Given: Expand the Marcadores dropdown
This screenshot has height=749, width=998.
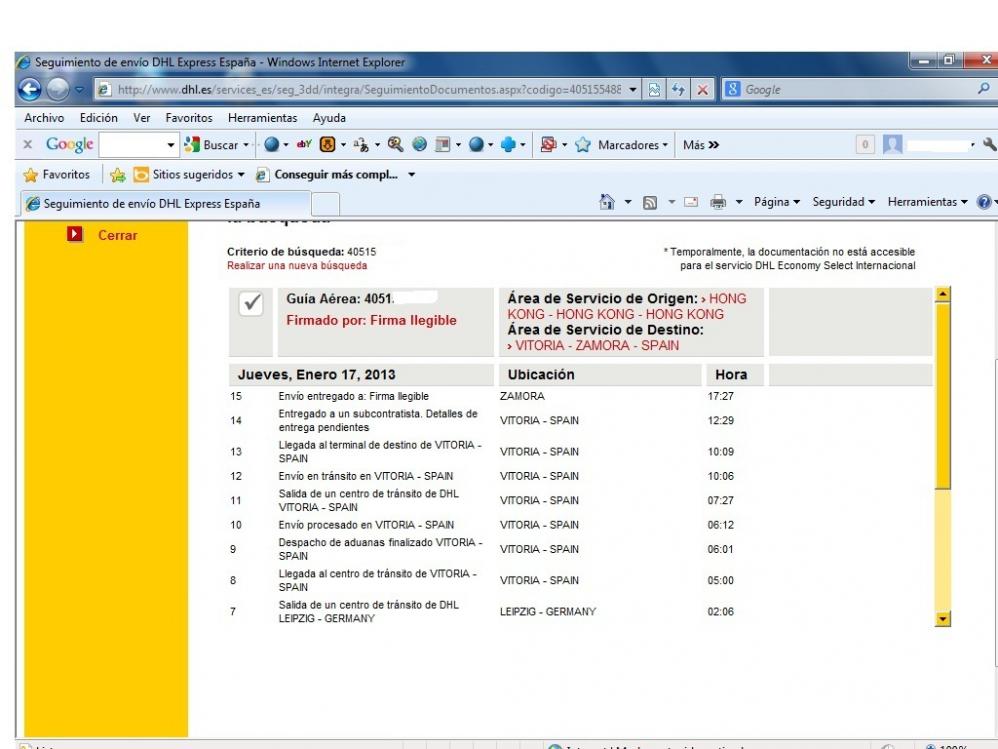Looking at the screenshot, I should (665, 145).
